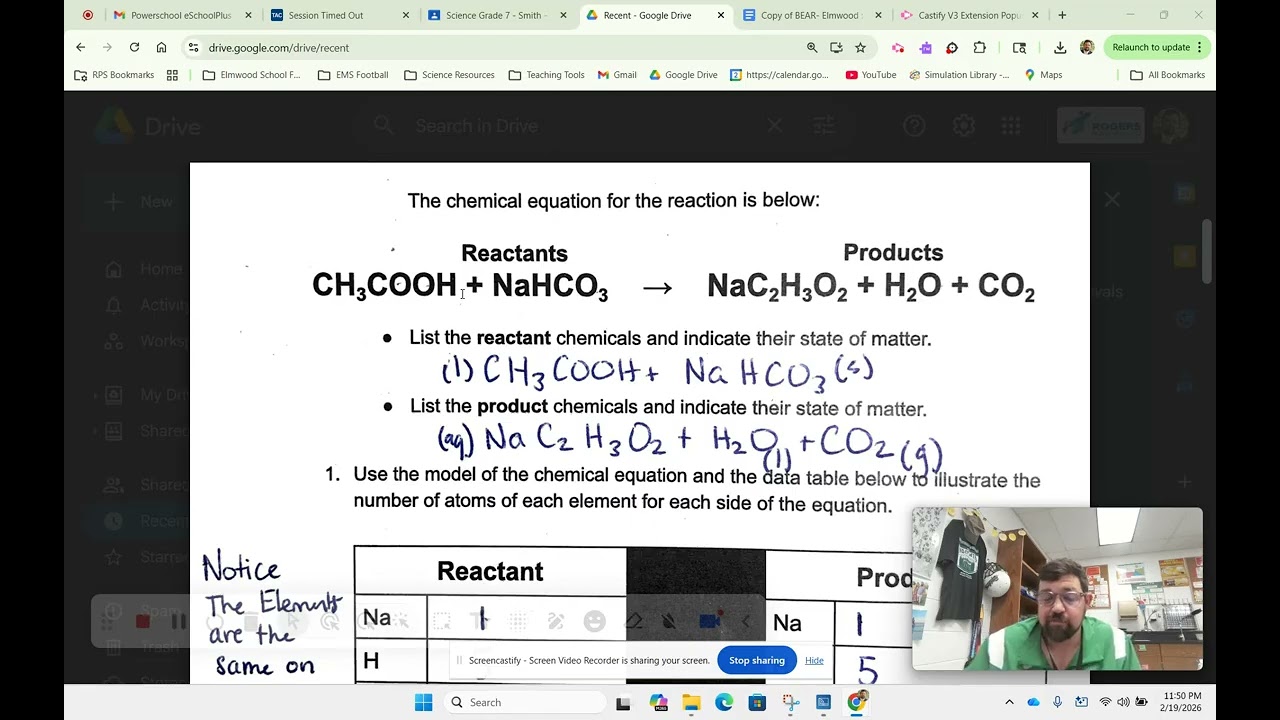Open Elmwood School bookmarks folder
This screenshot has height=720, width=1280.
tap(251, 75)
